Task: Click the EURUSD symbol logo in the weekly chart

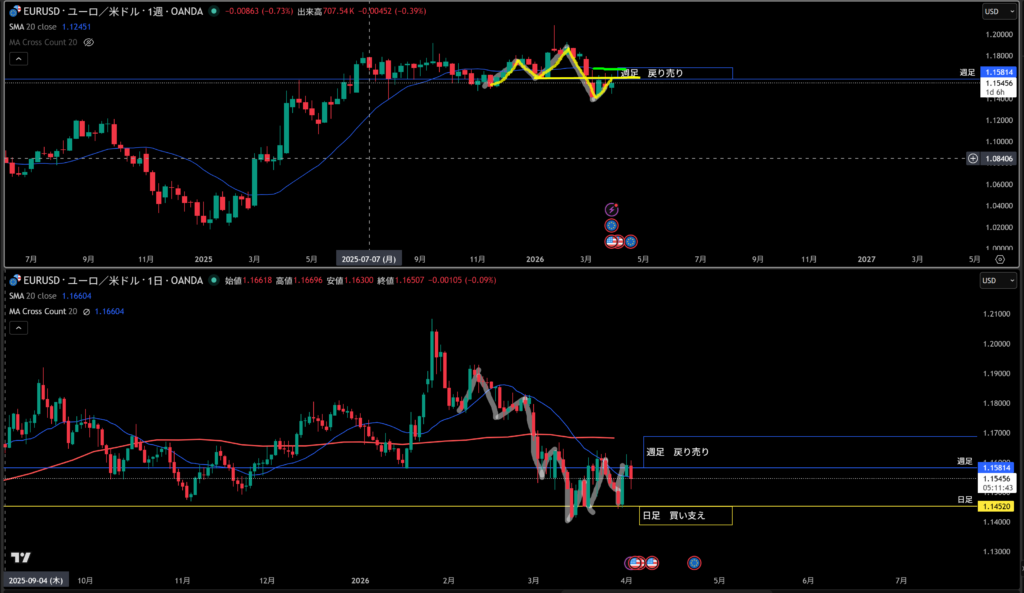Action: [15, 10]
